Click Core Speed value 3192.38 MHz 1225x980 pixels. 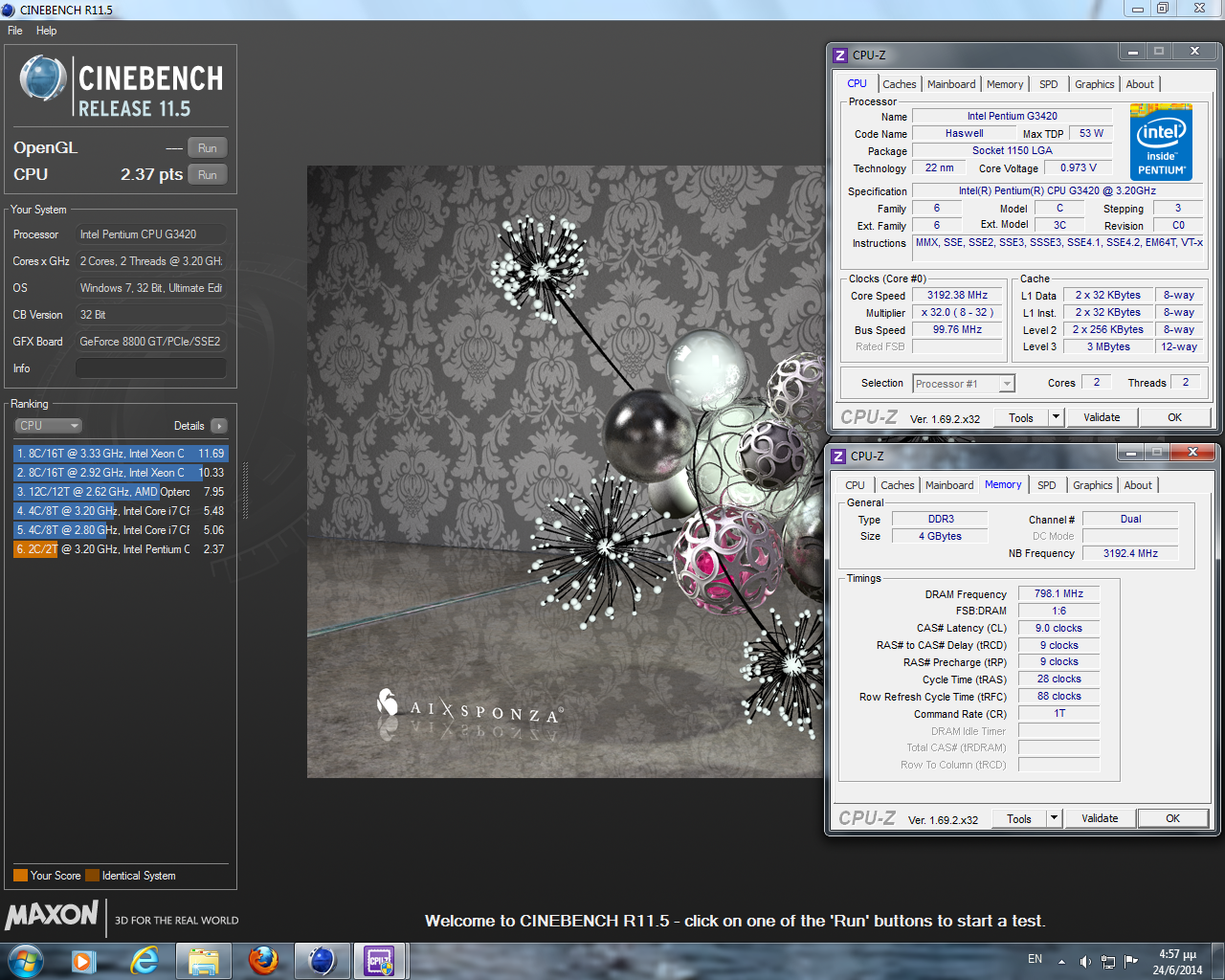tap(957, 296)
